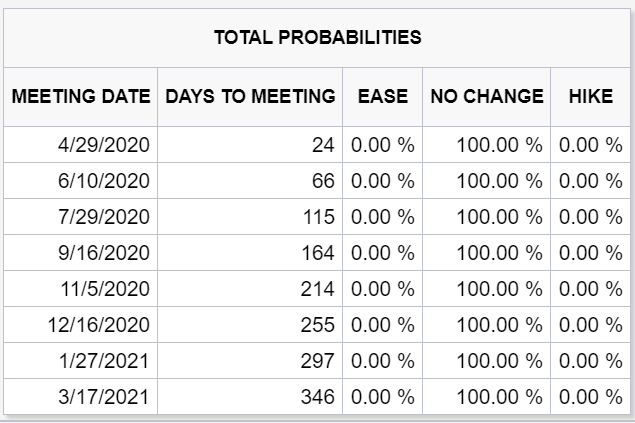Click the EASE column header
Screen dimensions: 635x423
383,96
